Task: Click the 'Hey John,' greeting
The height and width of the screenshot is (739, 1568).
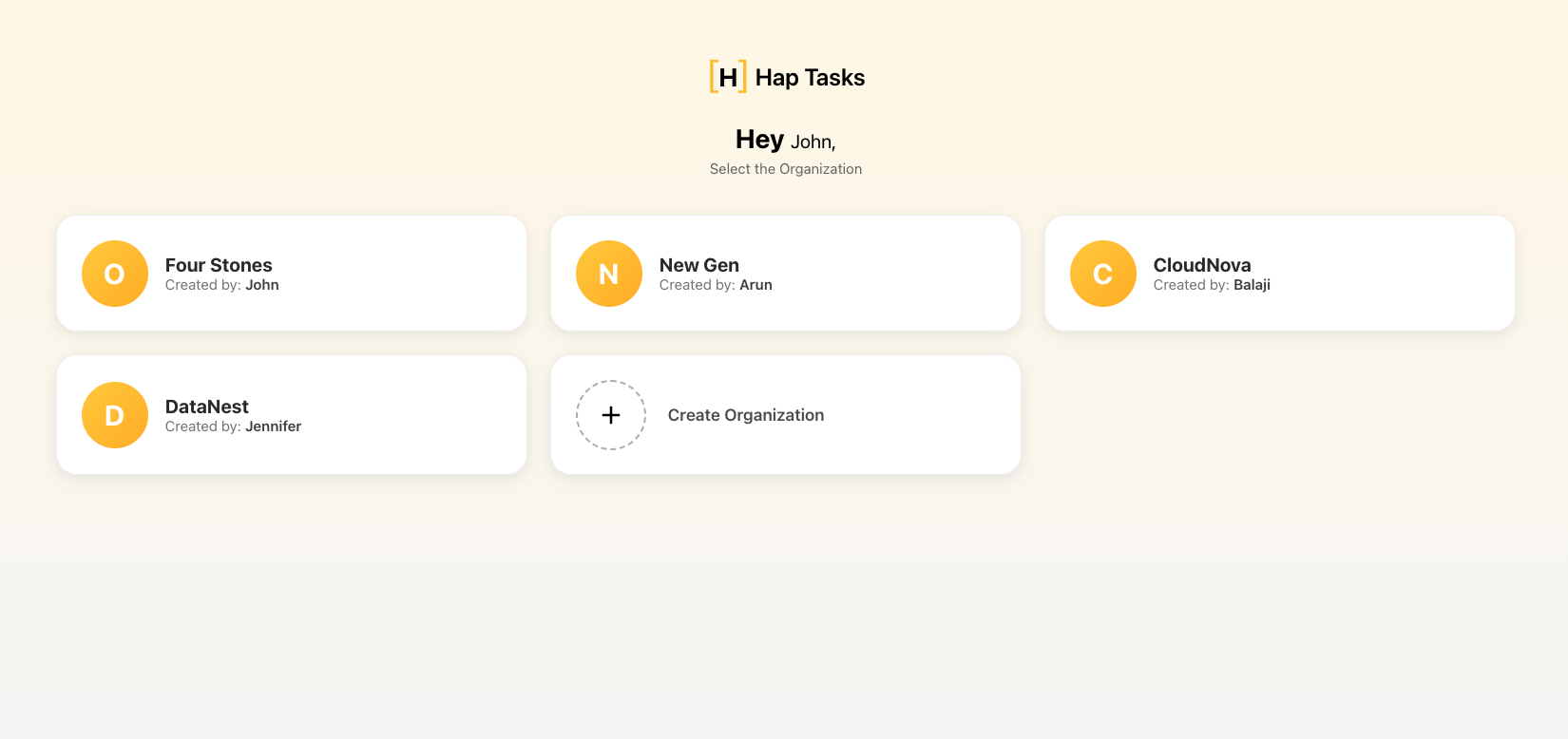Action: coord(786,140)
